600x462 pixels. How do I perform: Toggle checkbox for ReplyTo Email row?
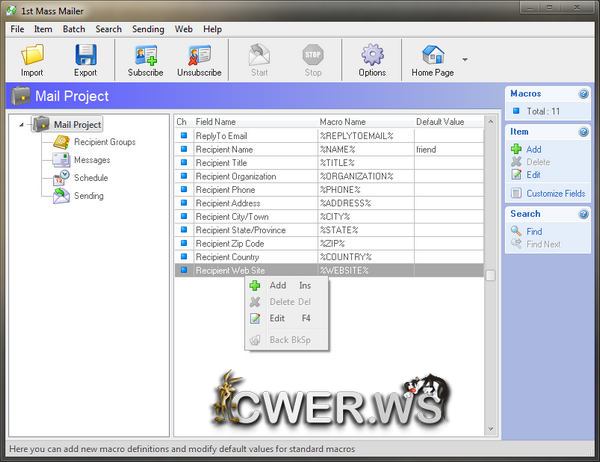click(x=182, y=136)
